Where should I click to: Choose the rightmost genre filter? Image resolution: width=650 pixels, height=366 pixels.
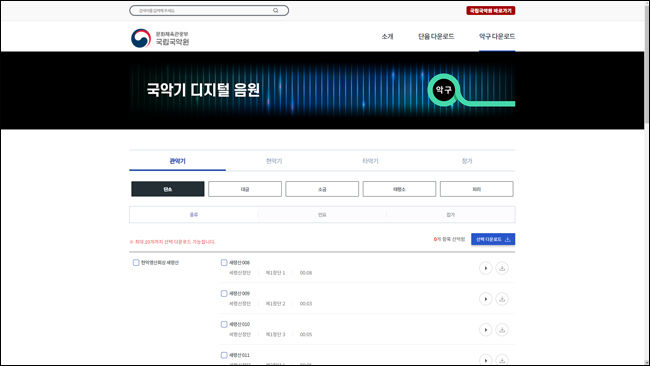point(451,215)
